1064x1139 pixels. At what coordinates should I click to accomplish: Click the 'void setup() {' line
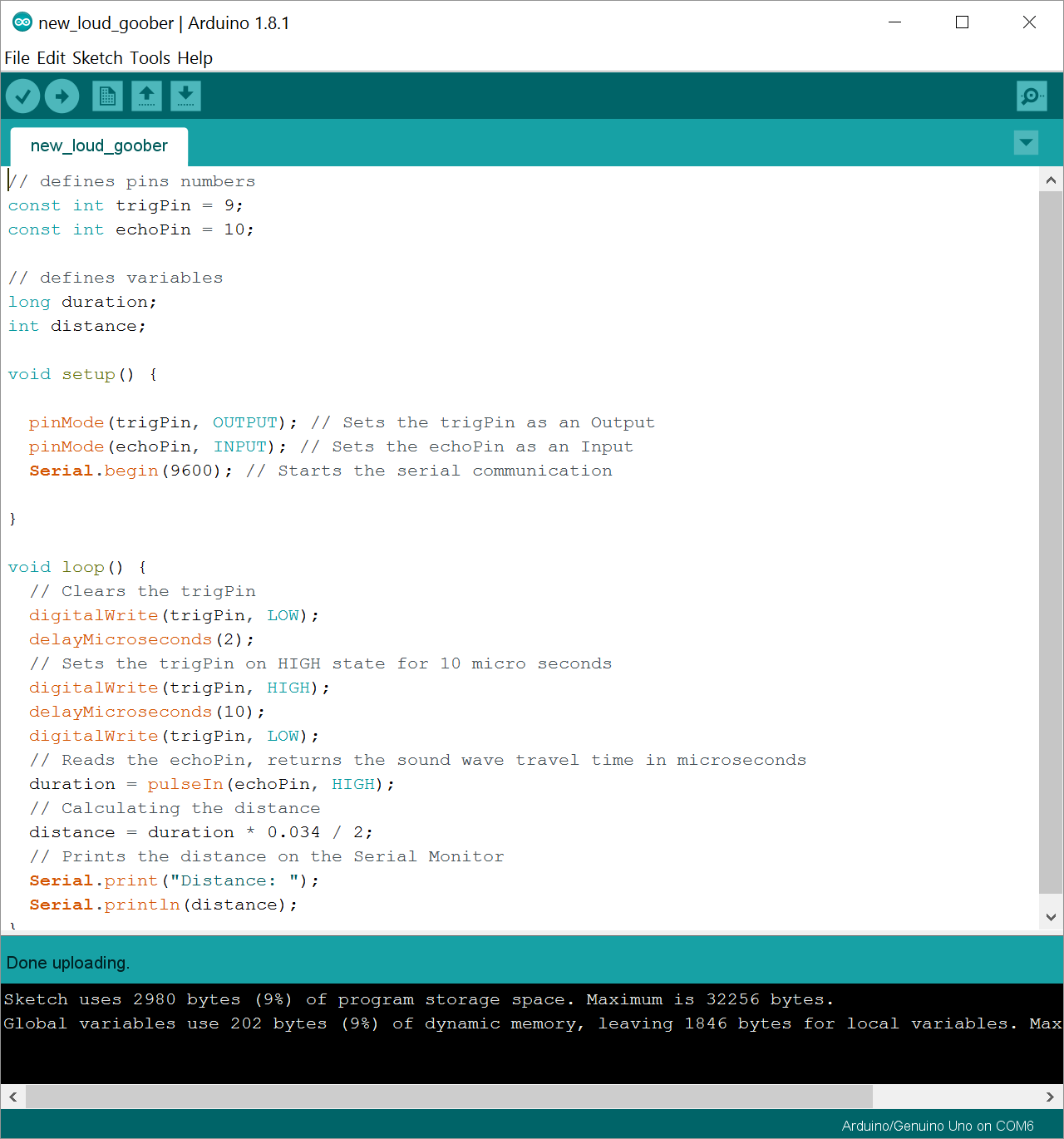pos(82,374)
